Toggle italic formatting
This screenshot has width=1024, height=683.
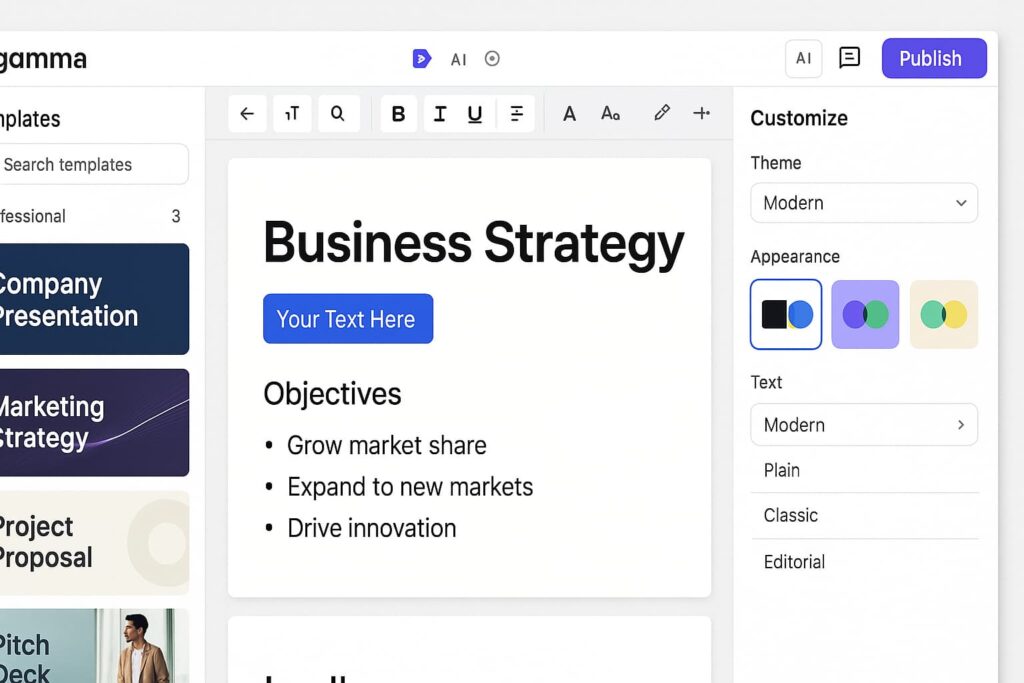point(440,114)
